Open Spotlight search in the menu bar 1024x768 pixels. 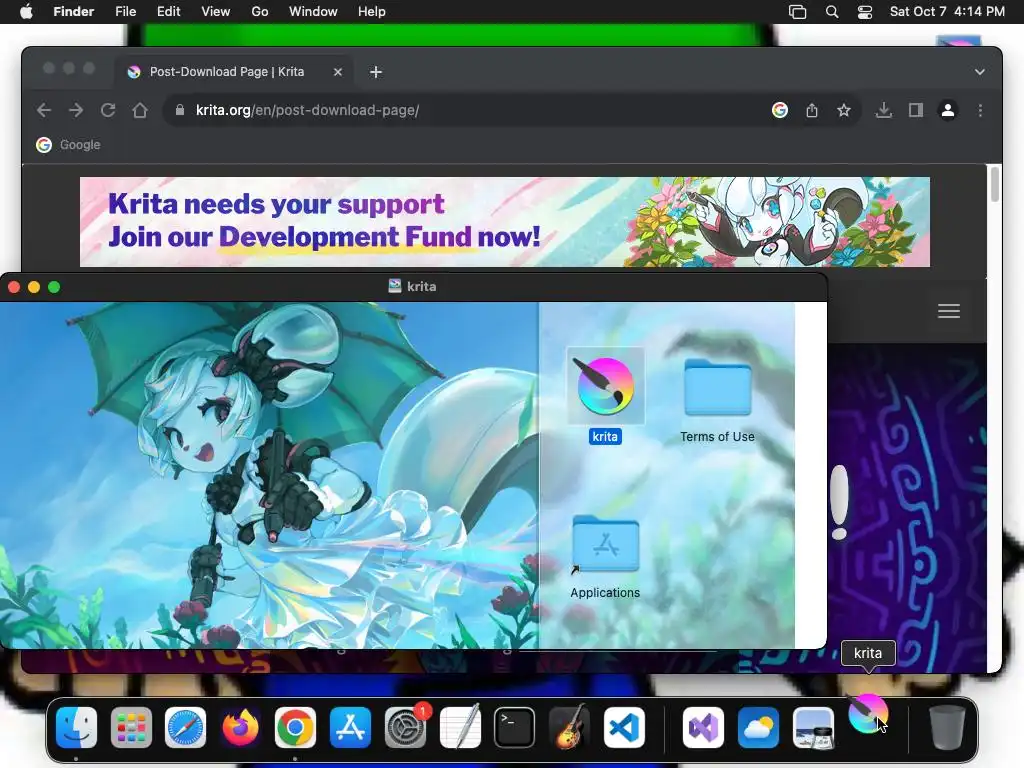832,12
